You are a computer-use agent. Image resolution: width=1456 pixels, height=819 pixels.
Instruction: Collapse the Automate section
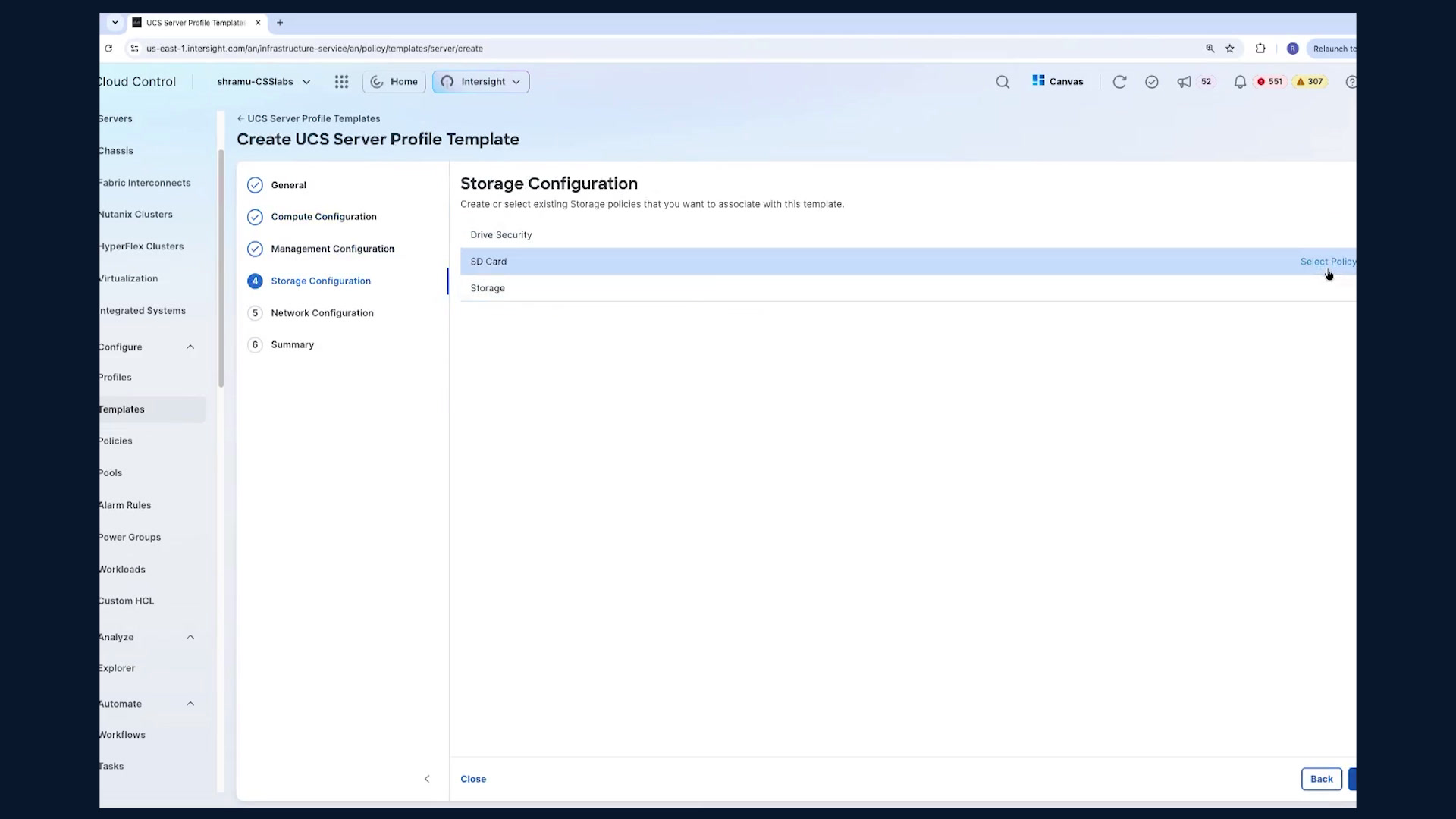[190, 704]
